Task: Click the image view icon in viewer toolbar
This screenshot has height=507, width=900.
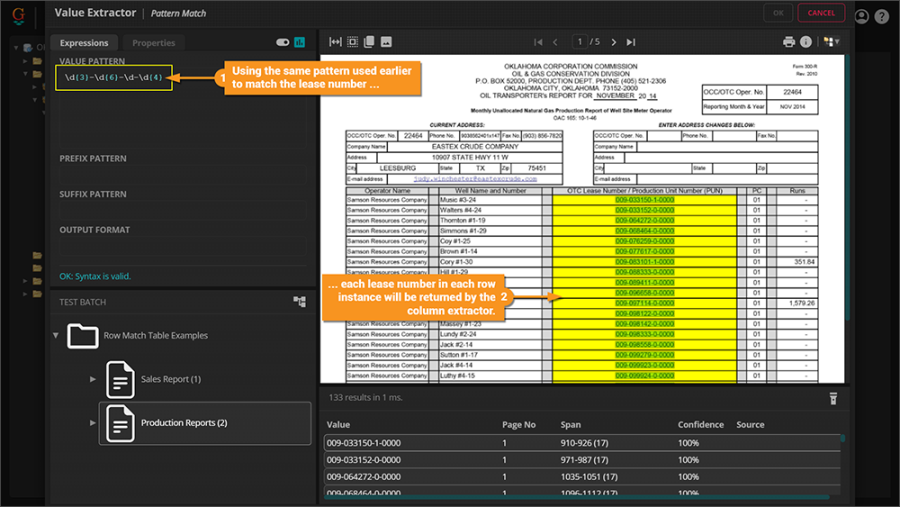Action: click(x=386, y=42)
